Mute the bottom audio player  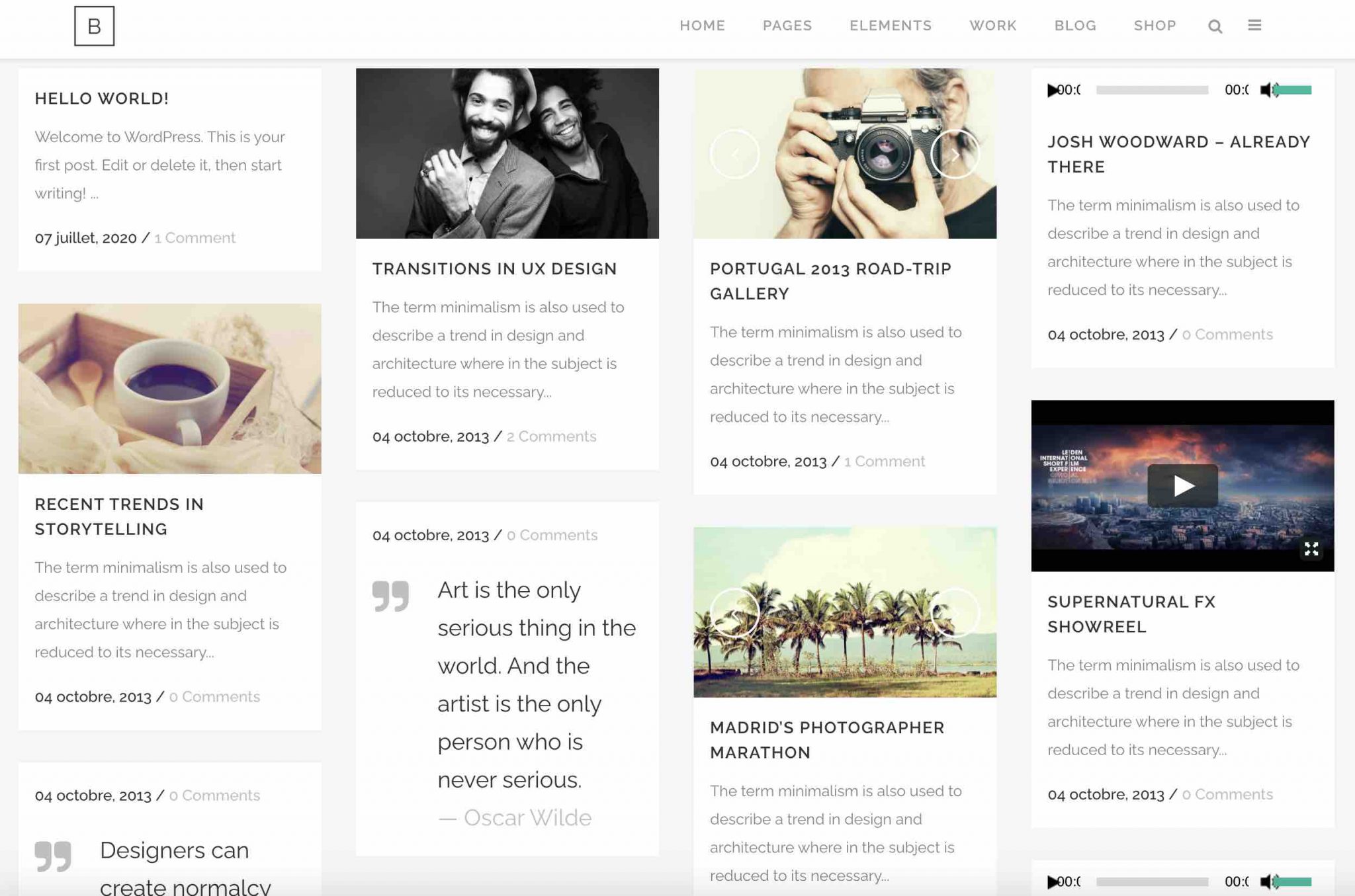tap(1267, 881)
